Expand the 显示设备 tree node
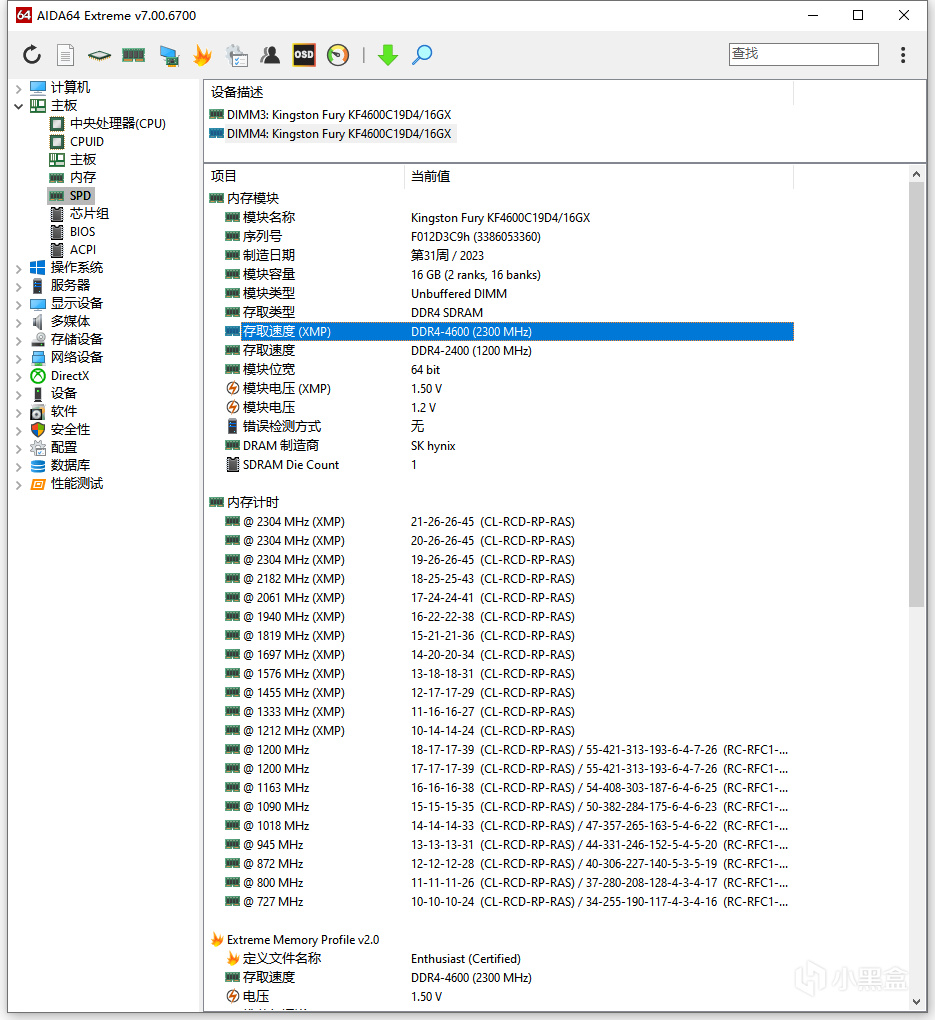This screenshot has height=1020, width=935. pyautogui.click(x=19, y=304)
